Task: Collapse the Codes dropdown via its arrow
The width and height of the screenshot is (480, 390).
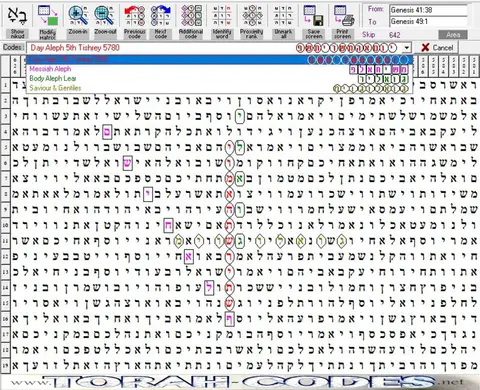Action: (406, 48)
